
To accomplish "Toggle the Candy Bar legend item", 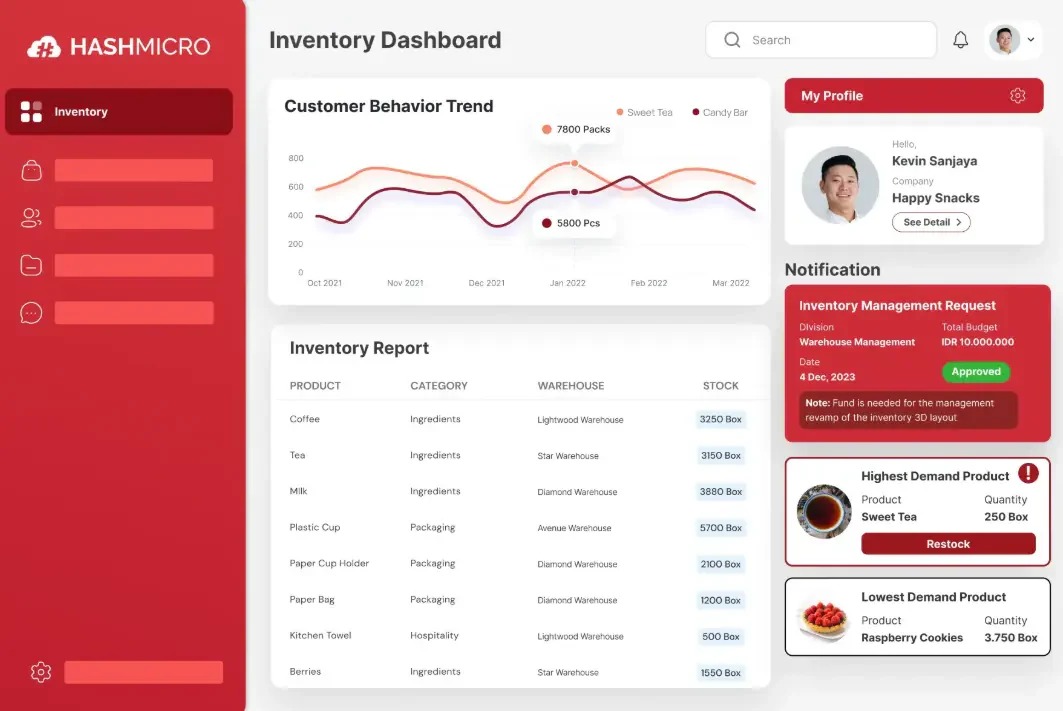I will coord(720,113).
